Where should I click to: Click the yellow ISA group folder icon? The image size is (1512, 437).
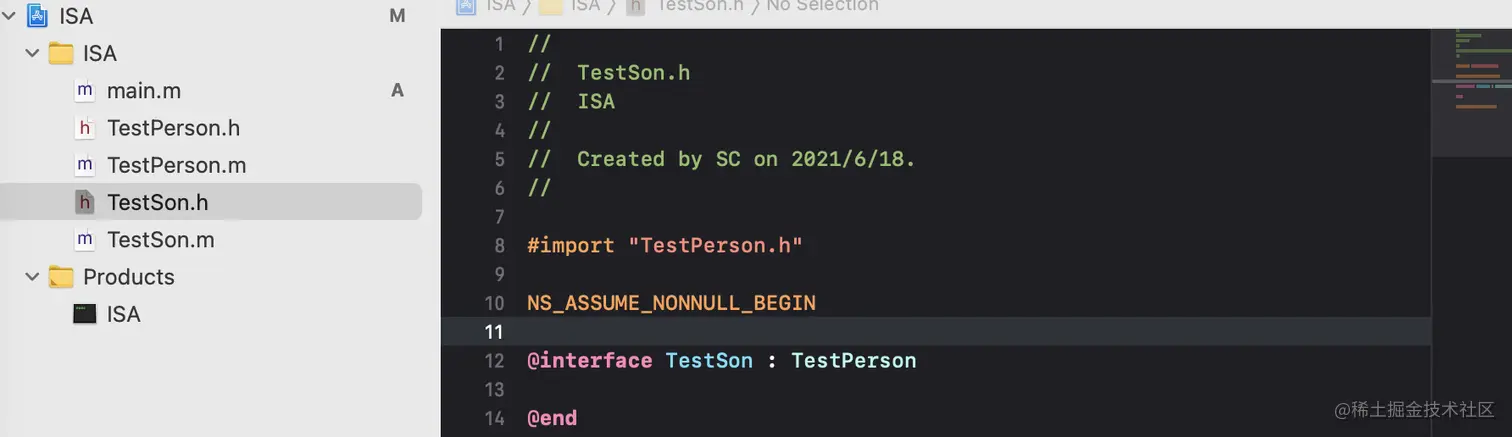pyautogui.click(x=62, y=53)
